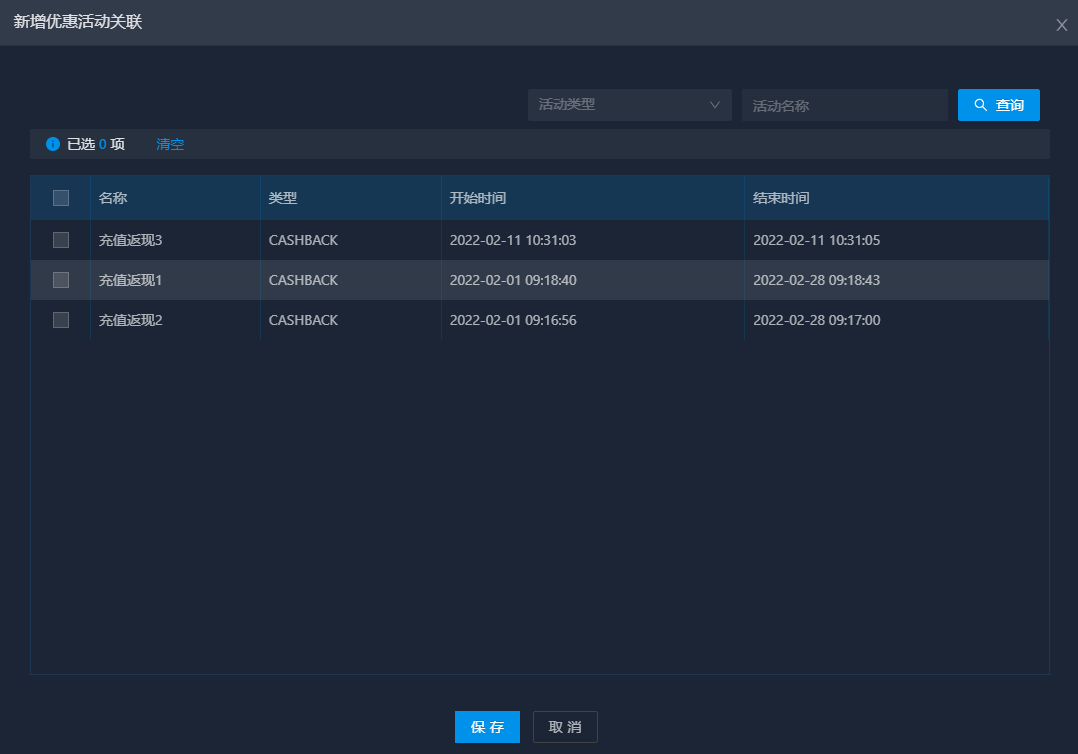
Task: Click the 类型 column header
Action: pyautogui.click(x=283, y=198)
